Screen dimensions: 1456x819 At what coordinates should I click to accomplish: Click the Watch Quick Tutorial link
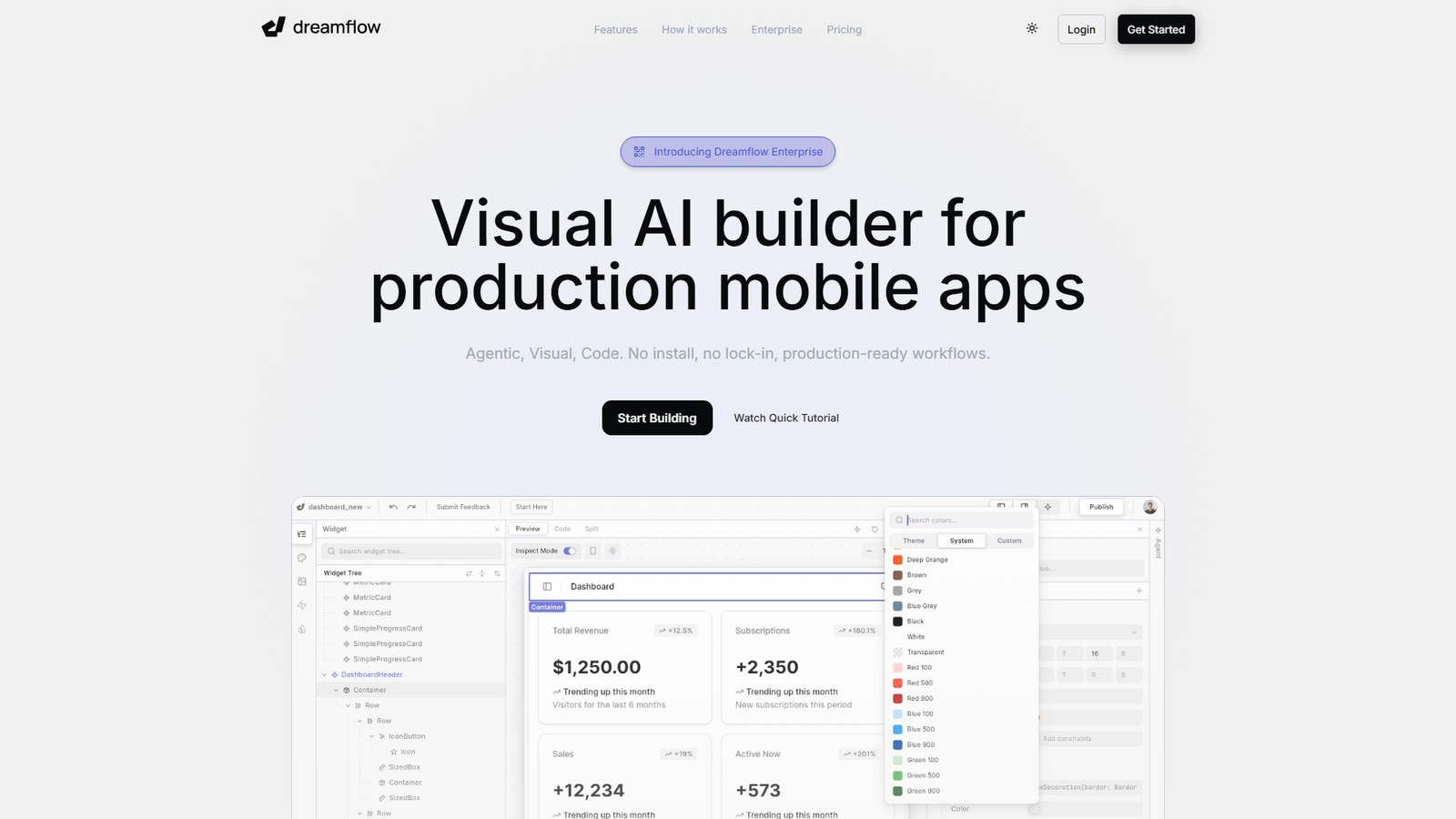786,418
